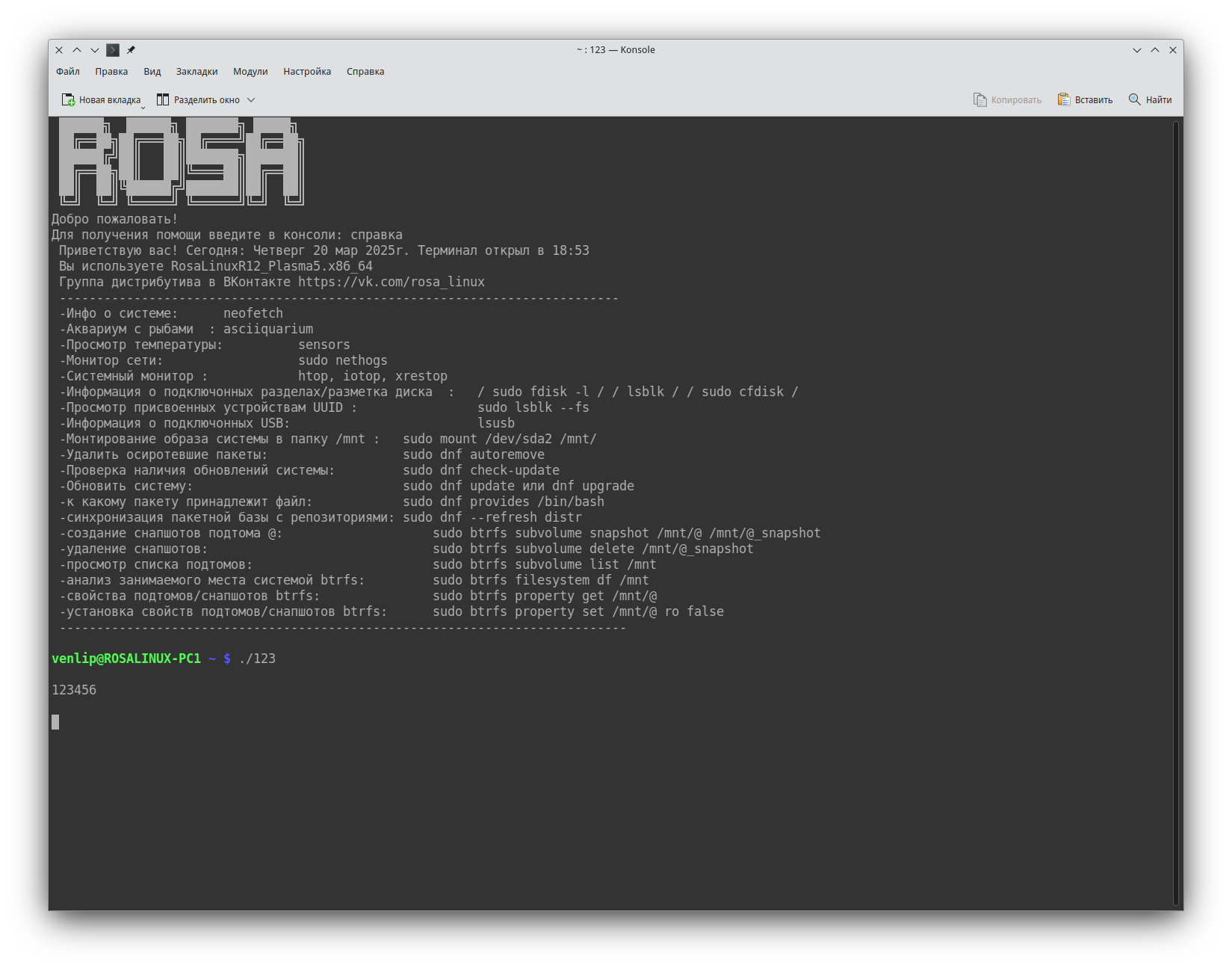Minimize Konsole using the right-side down chevron
The height and width of the screenshot is (968, 1232).
pos(1137,50)
